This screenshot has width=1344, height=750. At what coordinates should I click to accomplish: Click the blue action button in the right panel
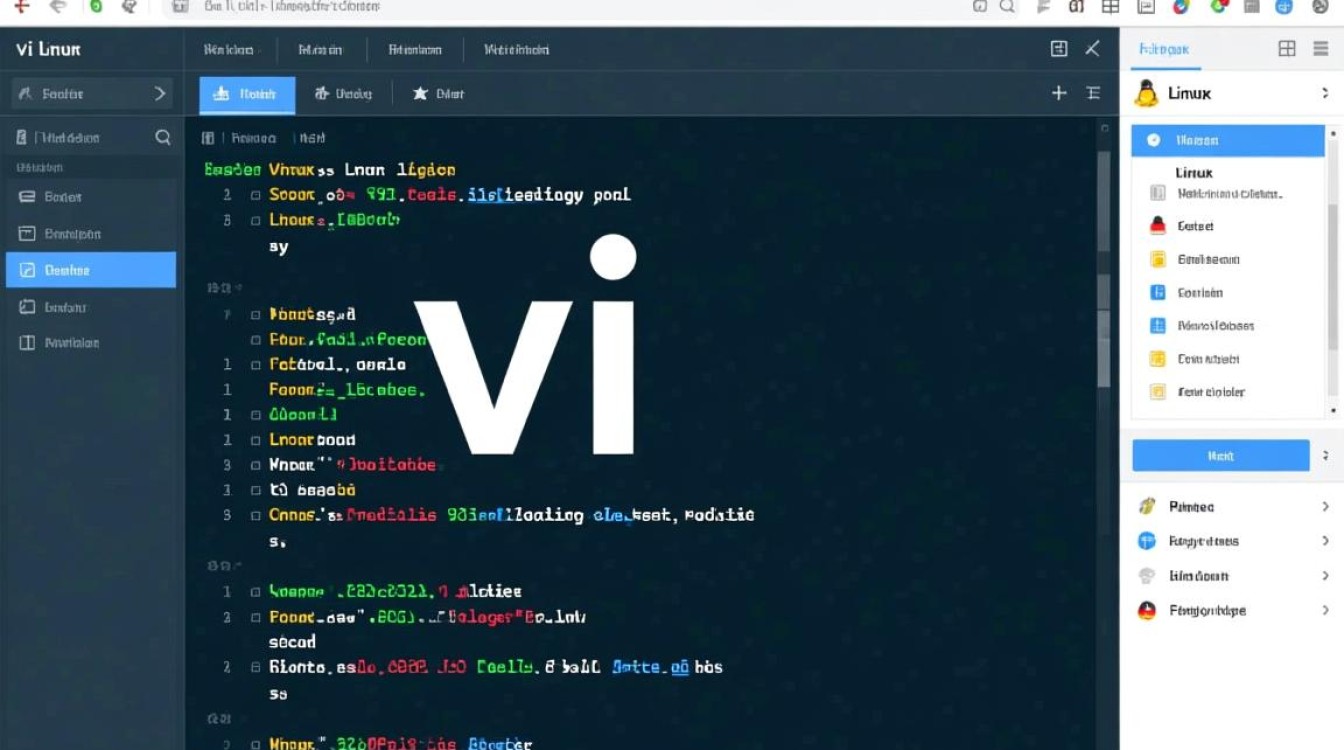point(1221,455)
